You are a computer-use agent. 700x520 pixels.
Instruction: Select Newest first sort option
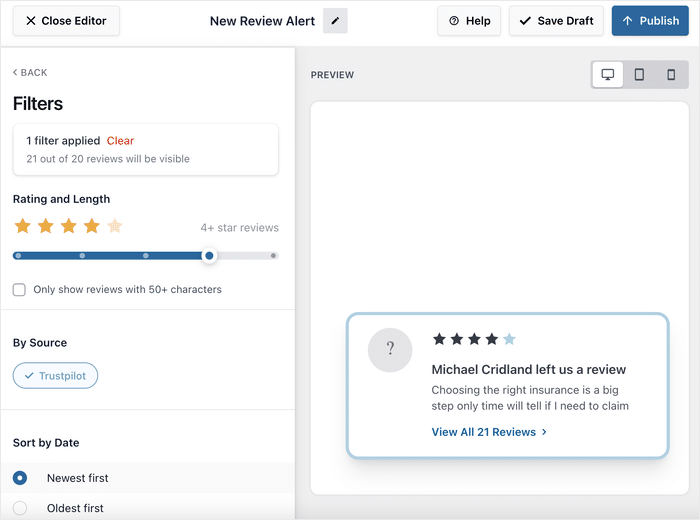click(20, 478)
